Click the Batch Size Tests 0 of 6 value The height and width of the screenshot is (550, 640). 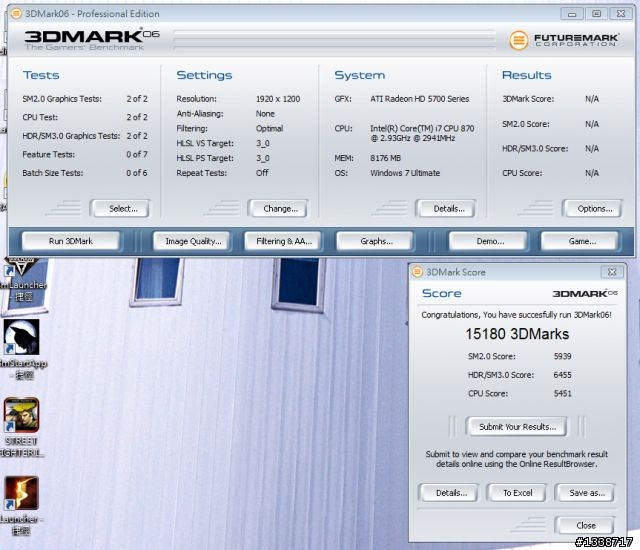[x=137, y=173]
